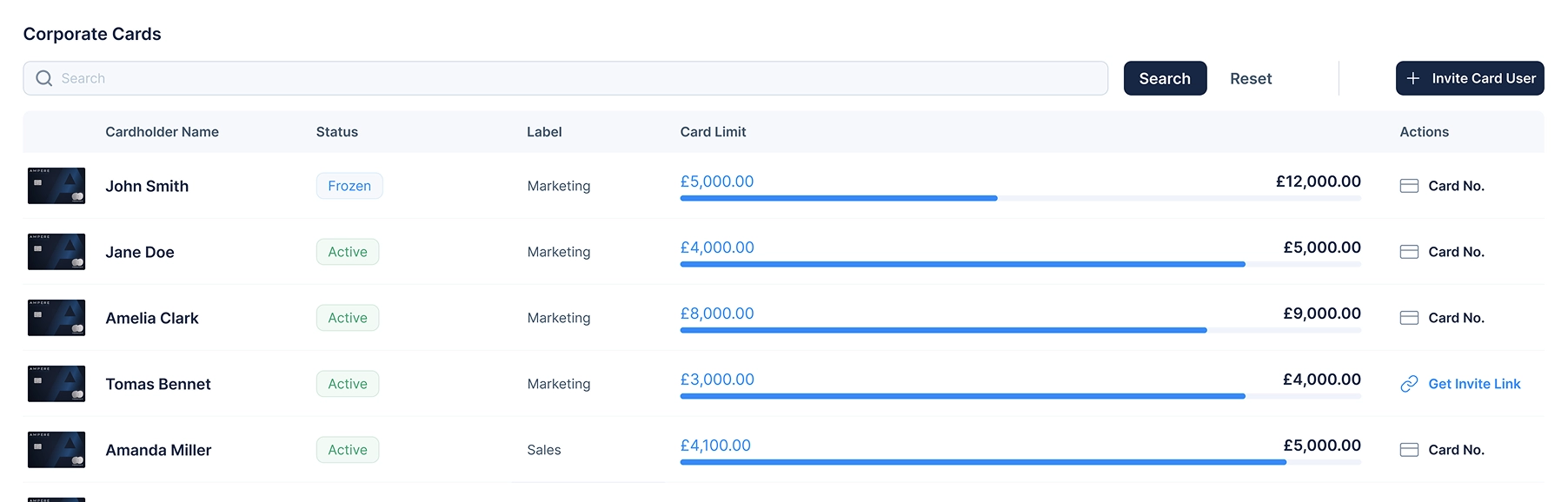Viewport: 1568px width, 502px height.
Task: Click the Card Limit column header
Action: tap(713, 132)
